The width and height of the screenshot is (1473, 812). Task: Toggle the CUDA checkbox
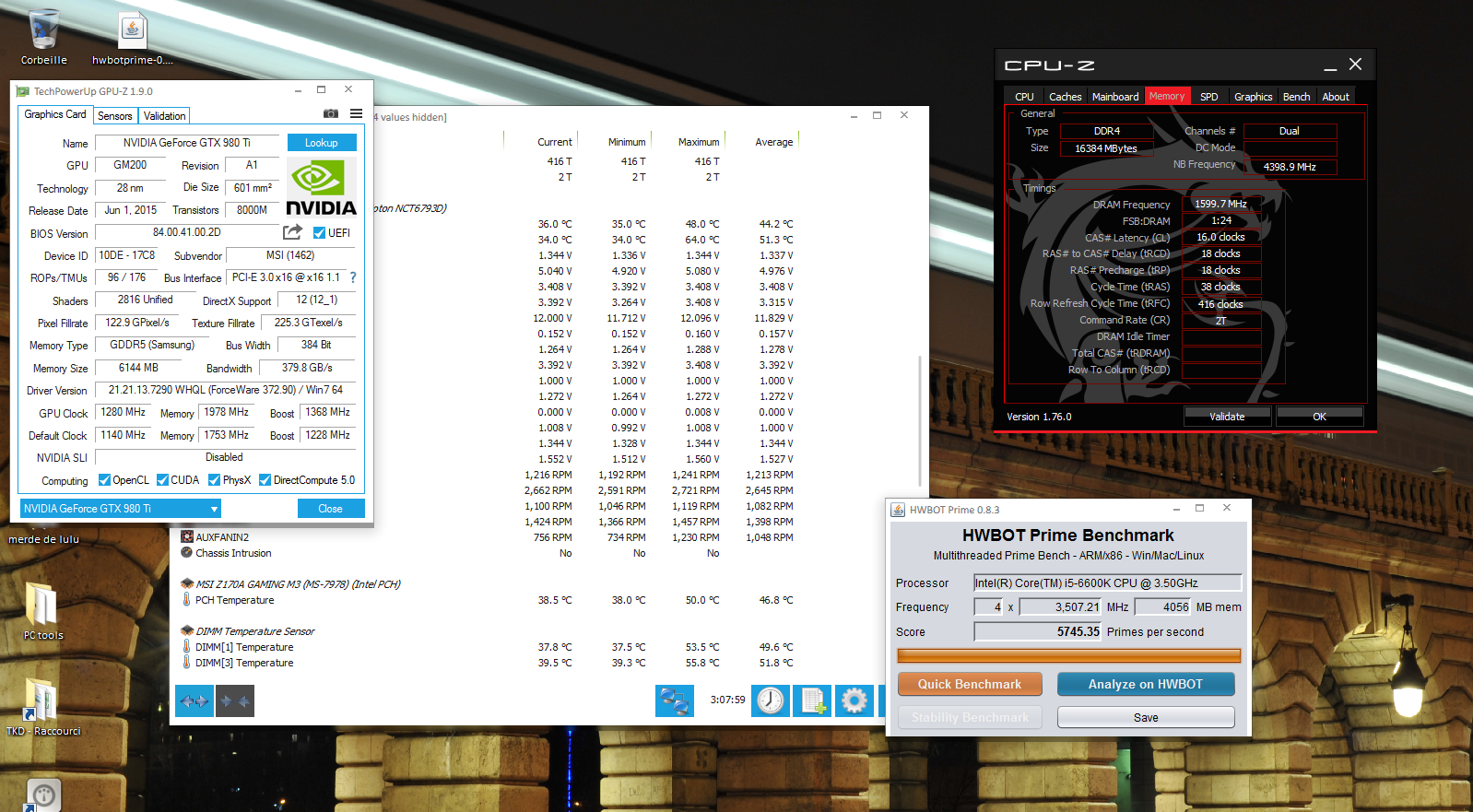point(162,480)
